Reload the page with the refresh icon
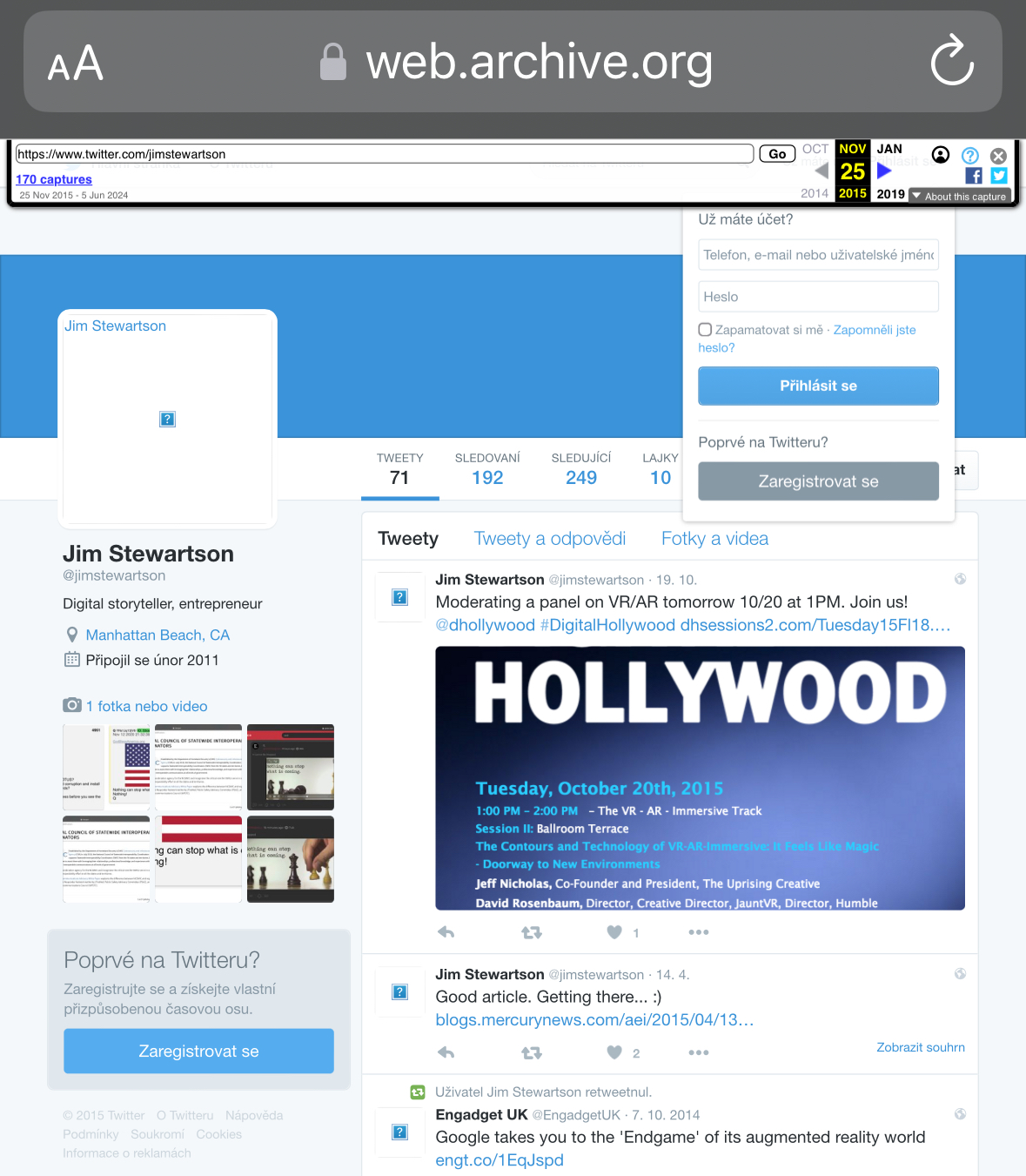The image size is (1026, 1176). click(x=952, y=61)
